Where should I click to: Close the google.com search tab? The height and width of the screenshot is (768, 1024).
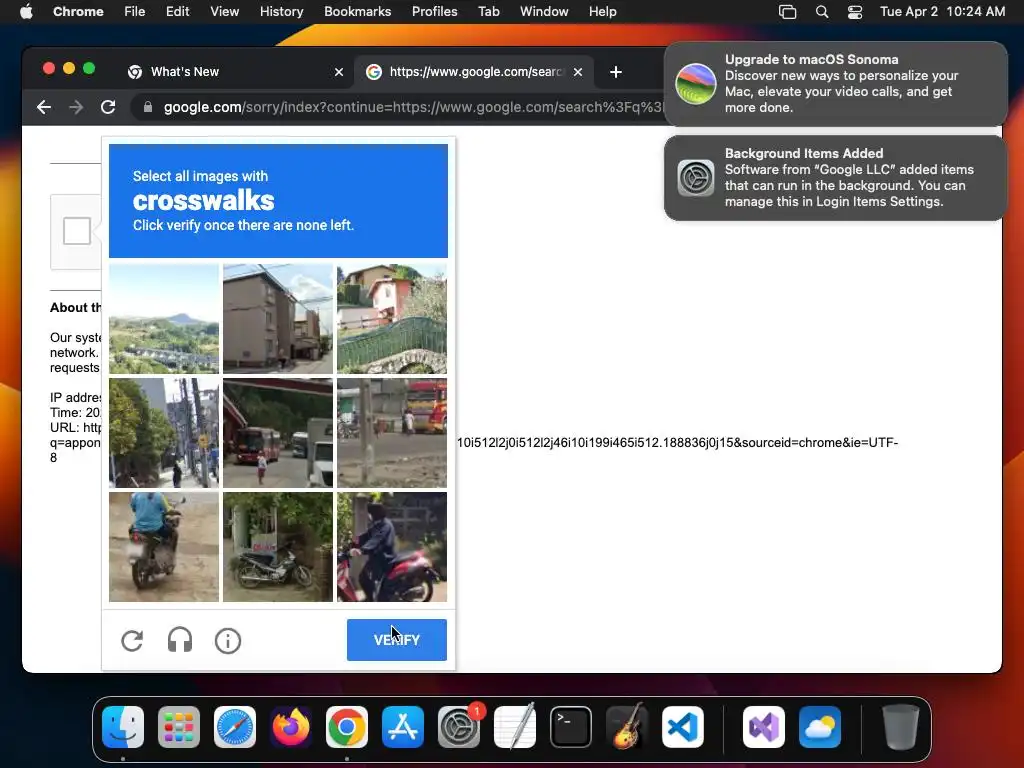click(x=578, y=72)
